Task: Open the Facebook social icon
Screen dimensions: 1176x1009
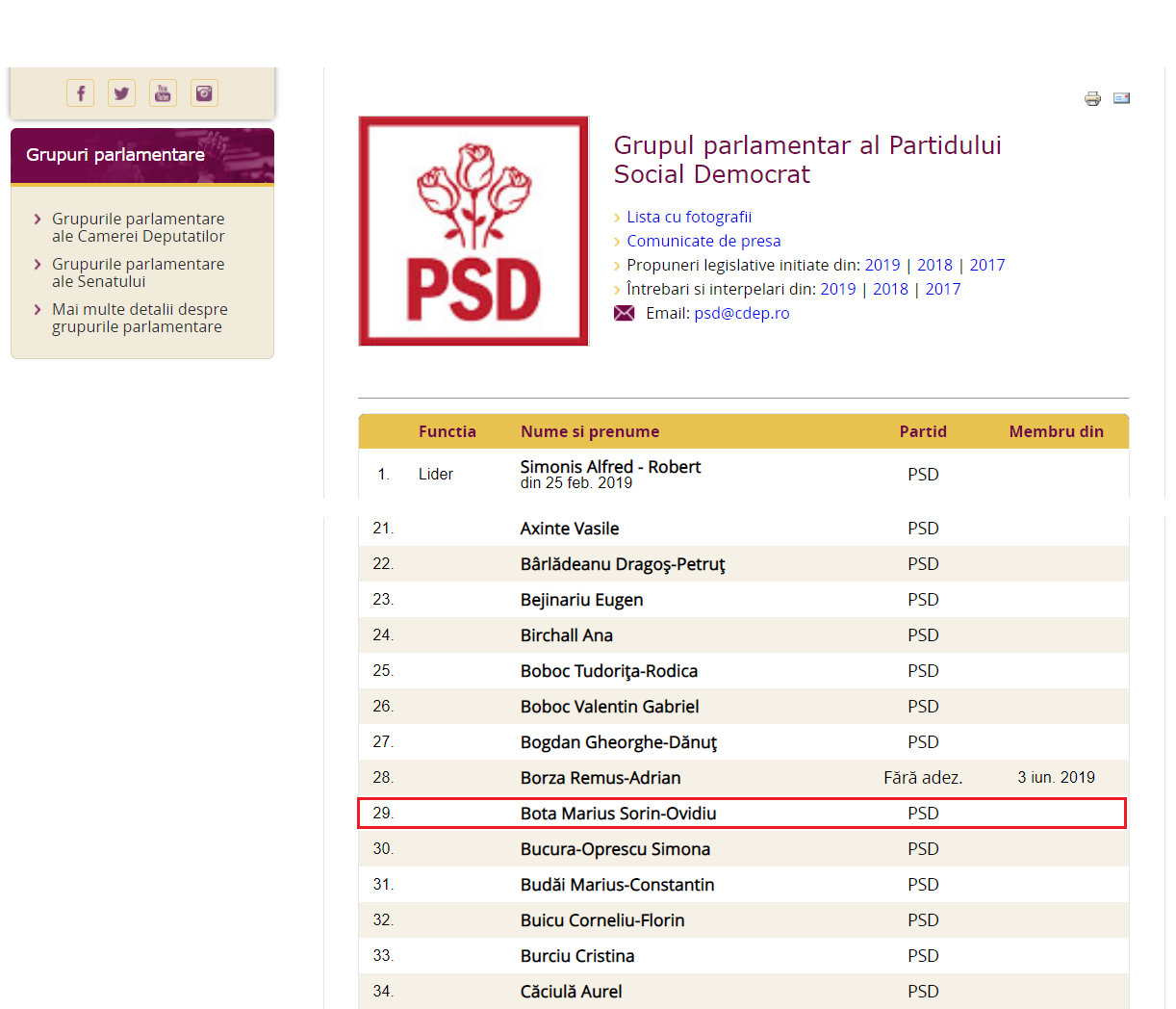Action: pyautogui.click(x=80, y=93)
